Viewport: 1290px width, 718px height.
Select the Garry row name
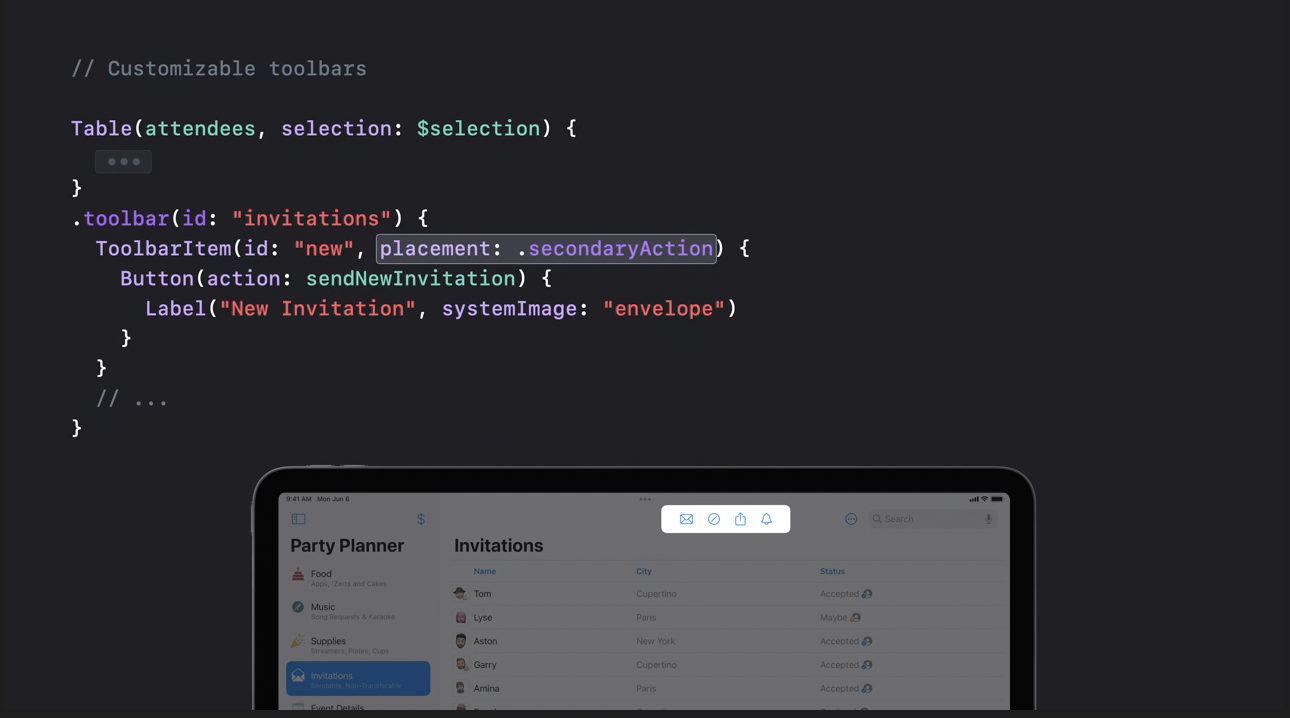tap(485, 665)
